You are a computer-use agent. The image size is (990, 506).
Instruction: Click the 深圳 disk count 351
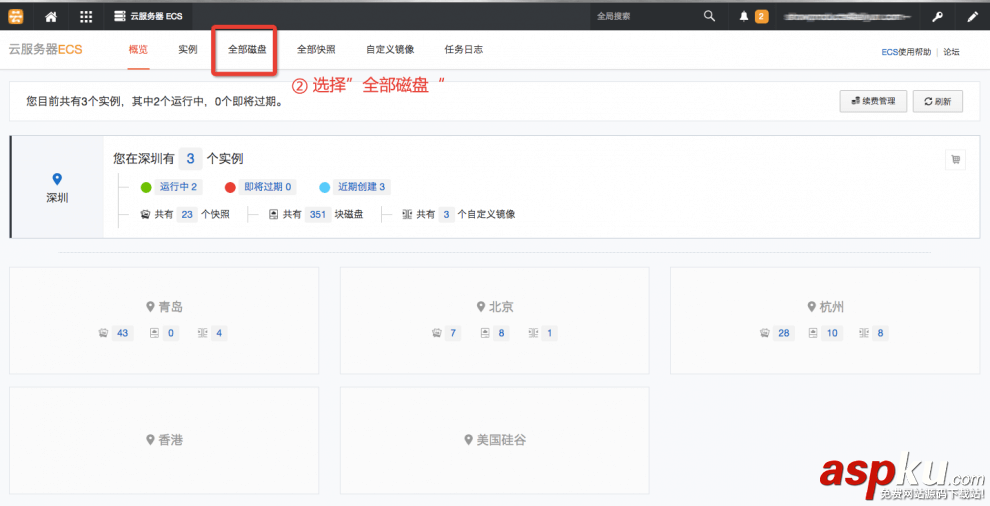point(318,215)
